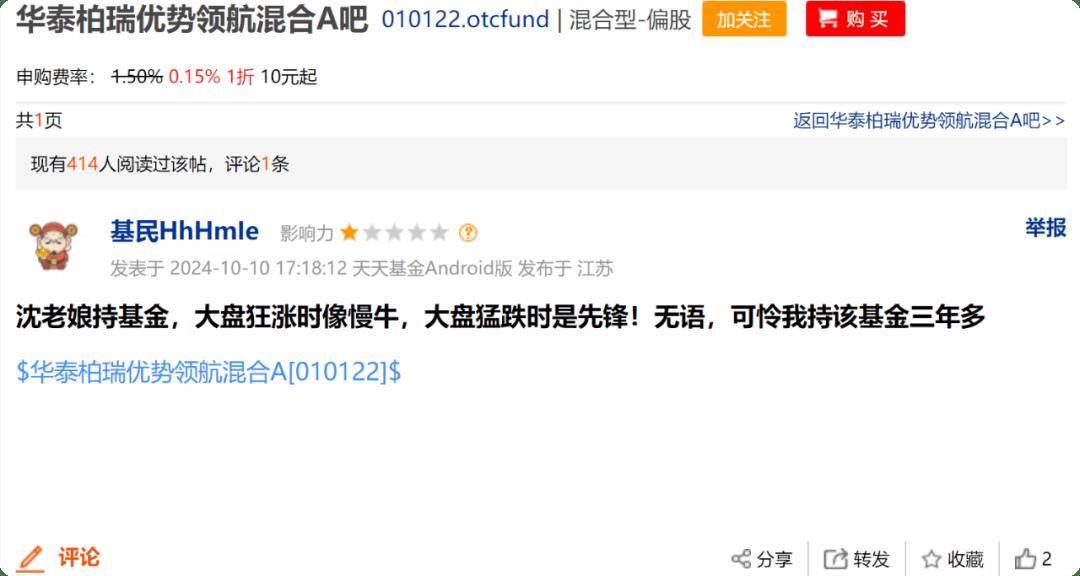
Task: Open the 基民HhHmle user profile name
Action: tap(185, 231)
